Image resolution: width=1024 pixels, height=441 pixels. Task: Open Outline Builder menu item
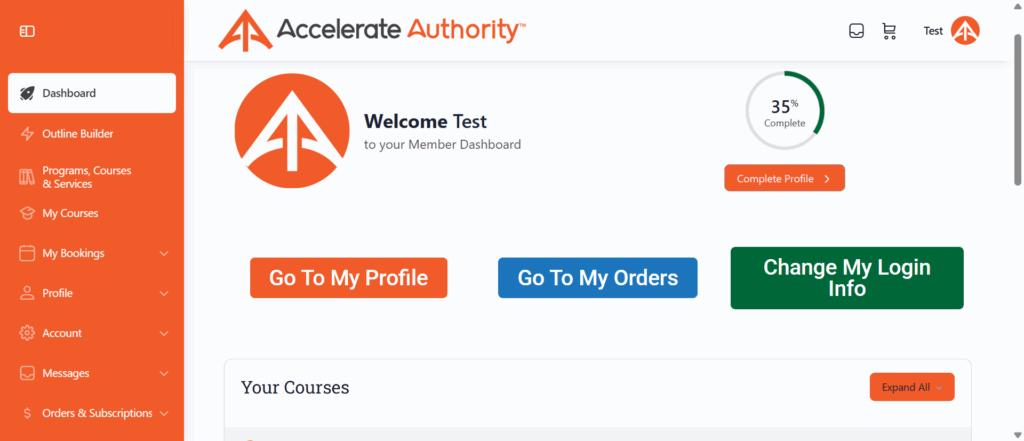click(92, 134)
